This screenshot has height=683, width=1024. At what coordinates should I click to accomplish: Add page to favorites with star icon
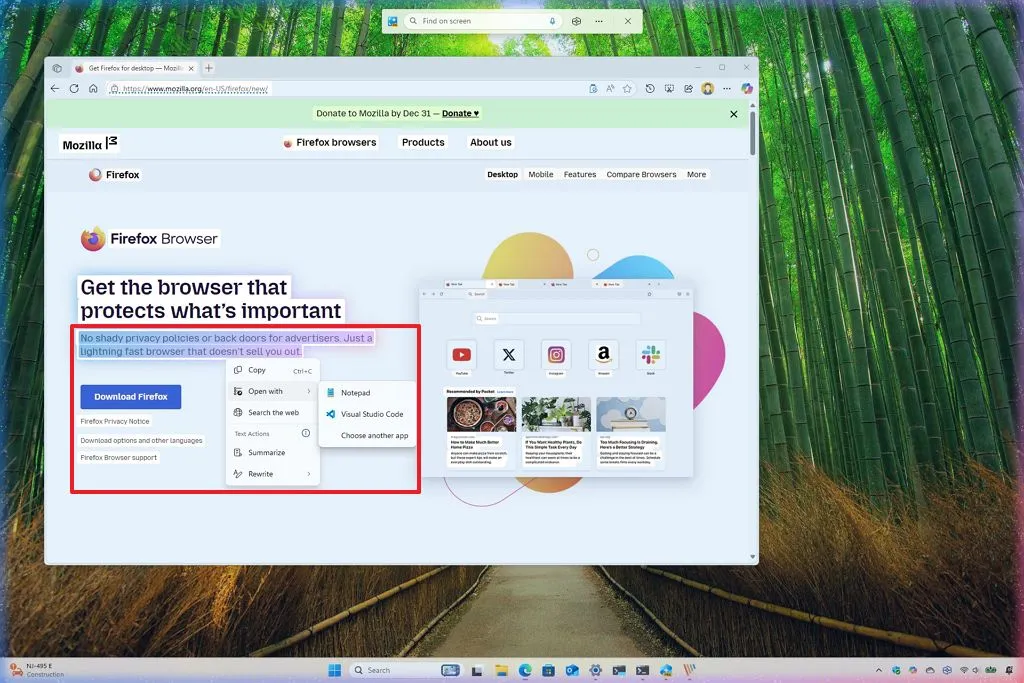tap(627, 88)
